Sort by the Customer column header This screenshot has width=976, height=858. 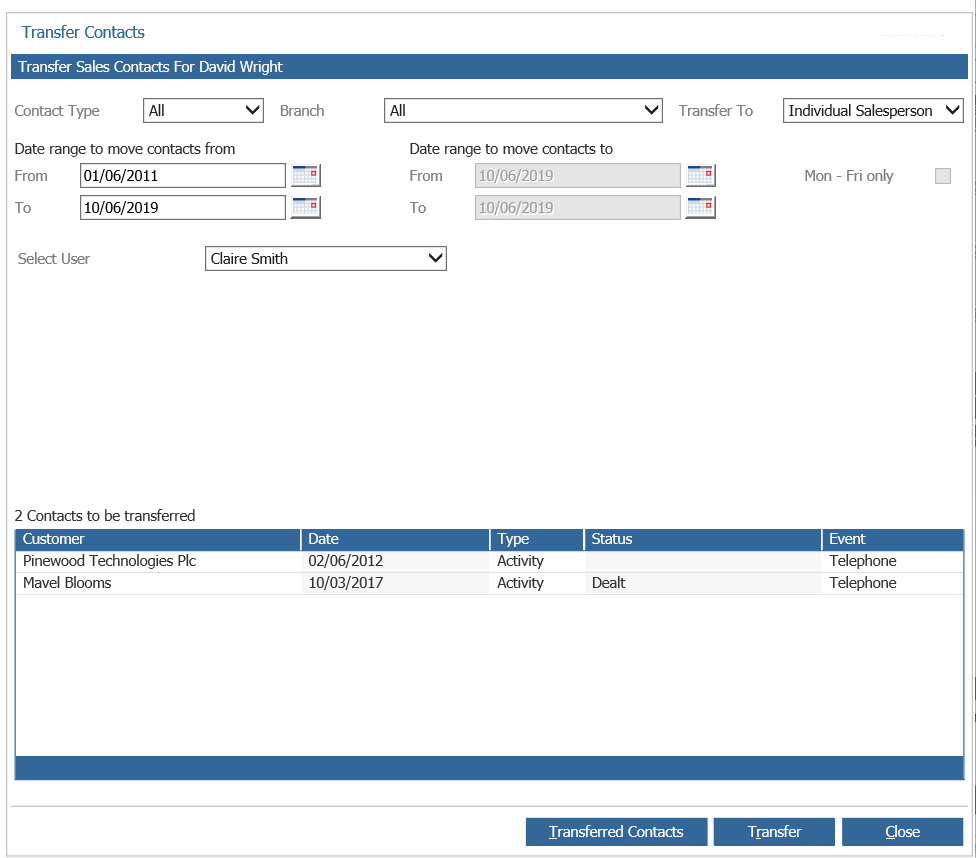point(158,539)
